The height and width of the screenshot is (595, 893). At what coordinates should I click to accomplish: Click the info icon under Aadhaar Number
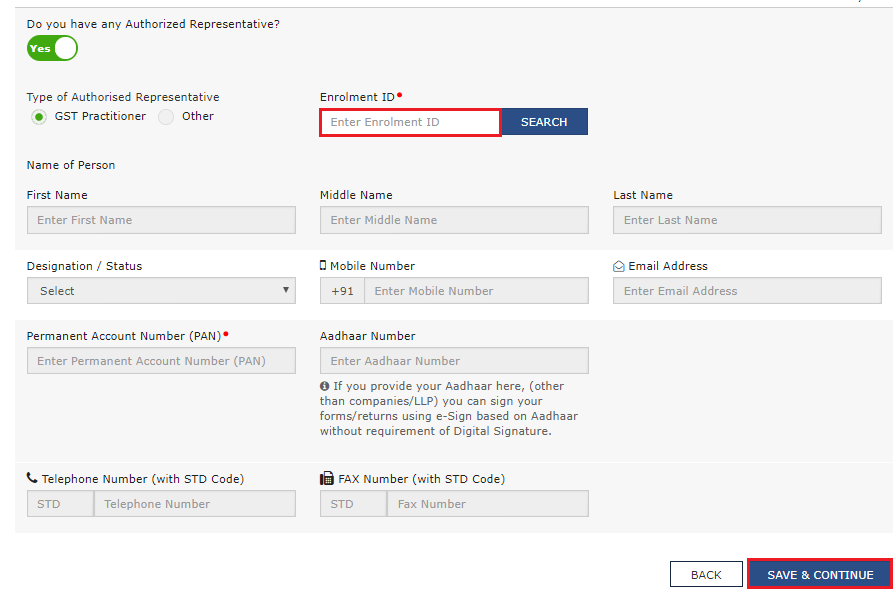(x=325, y=386)
